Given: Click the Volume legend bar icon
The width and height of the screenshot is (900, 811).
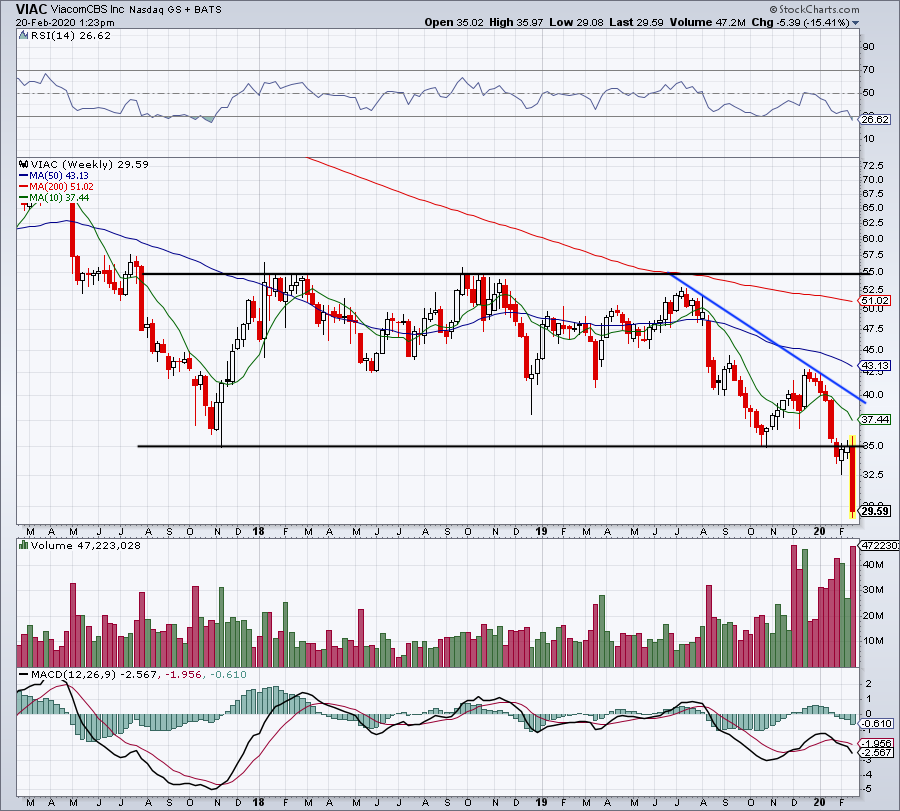Looking at the screenshot, I should point(24,545).
